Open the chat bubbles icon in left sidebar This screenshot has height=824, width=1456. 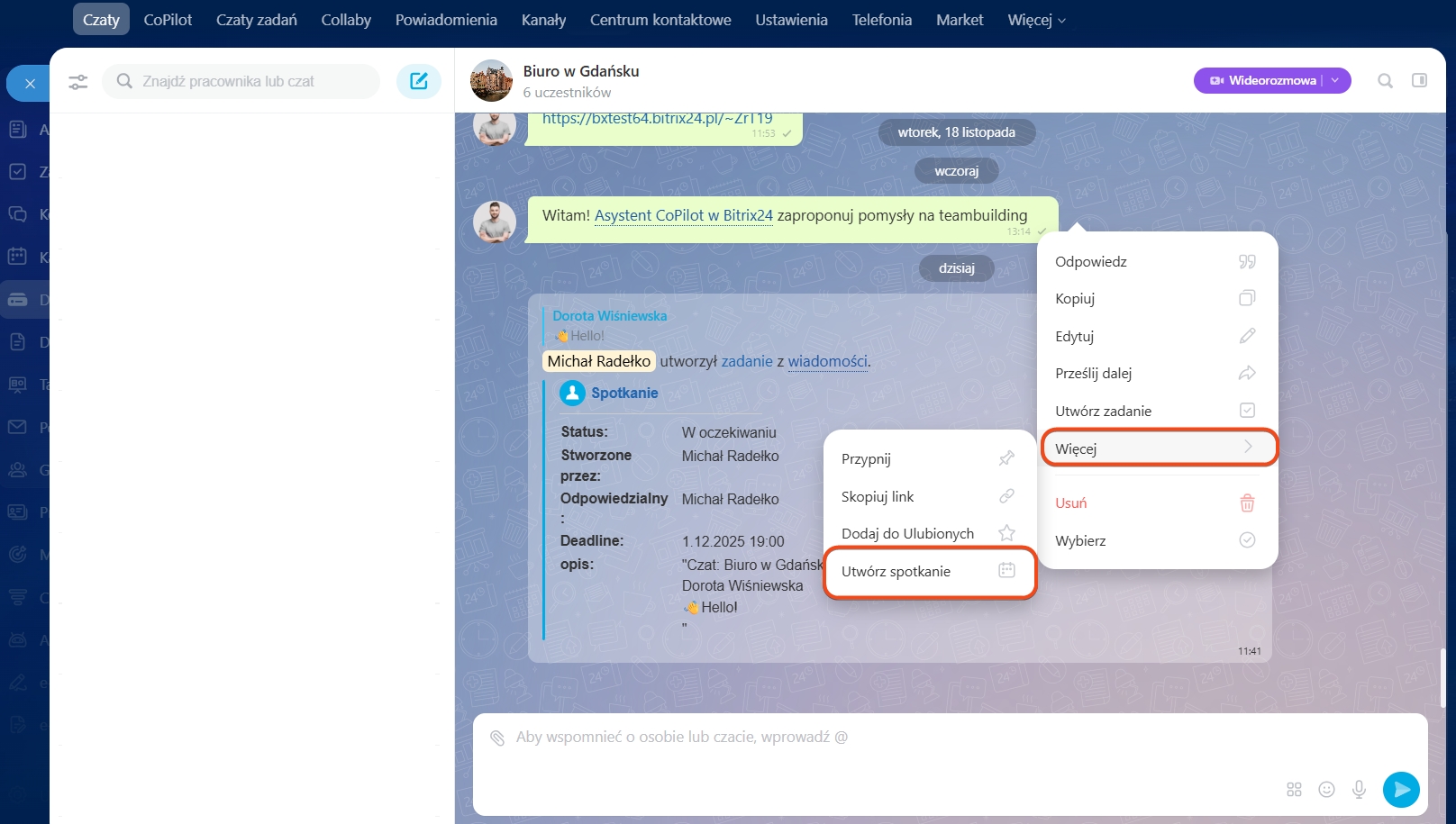coord(17,214)
